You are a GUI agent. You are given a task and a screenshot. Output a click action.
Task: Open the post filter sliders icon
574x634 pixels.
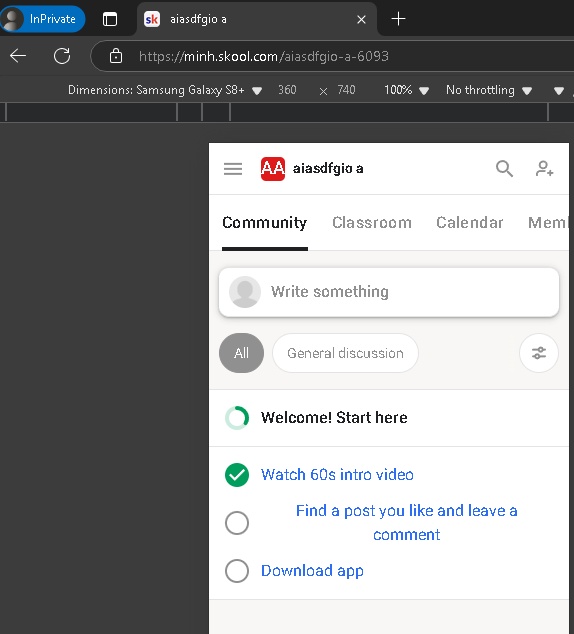[x=539, y=353]
